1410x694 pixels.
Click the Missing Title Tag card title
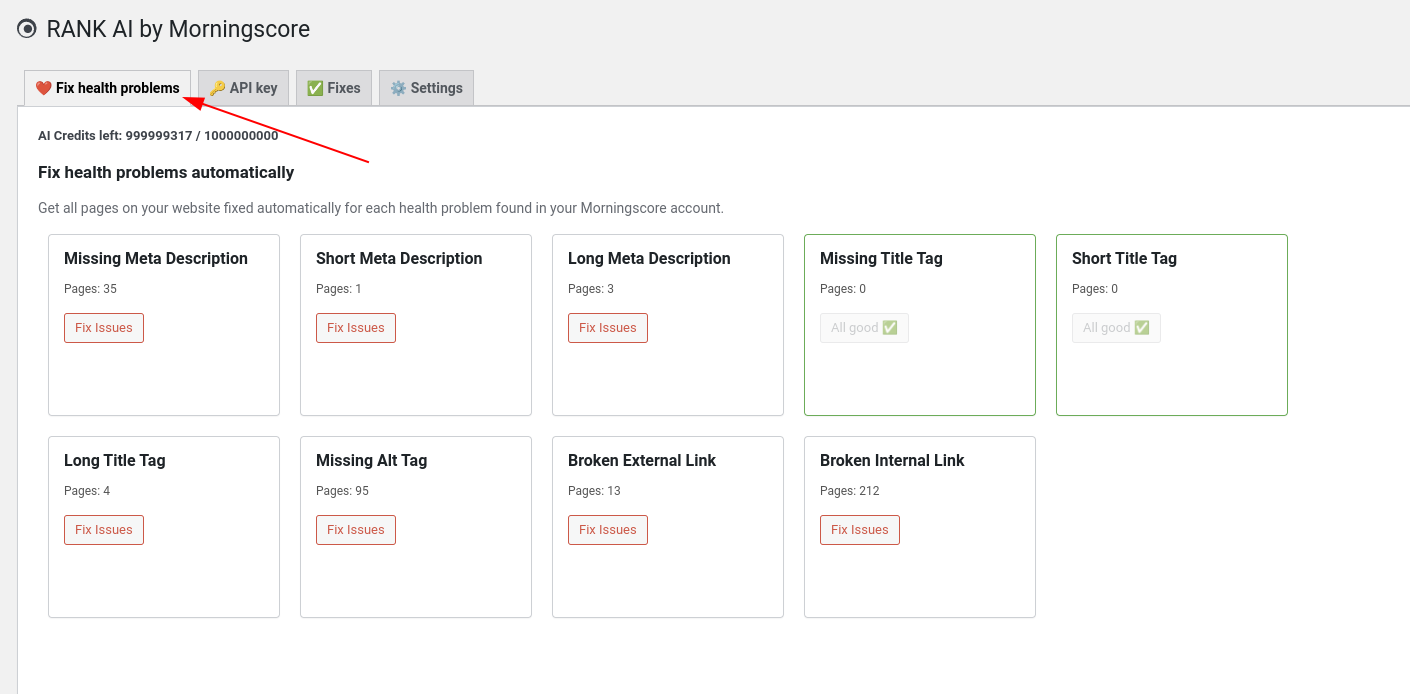pos(881,258)
